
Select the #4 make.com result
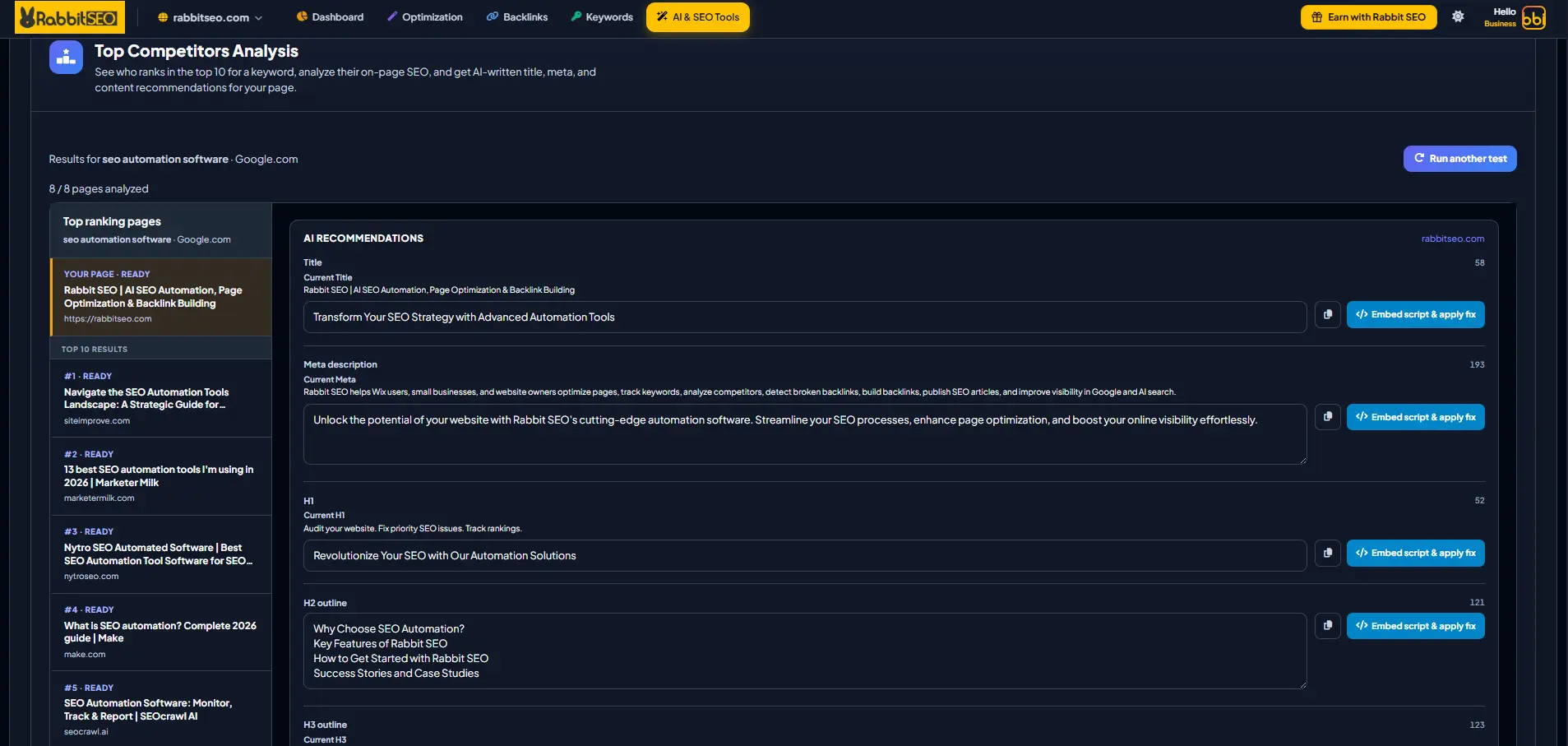click(161, 632)
